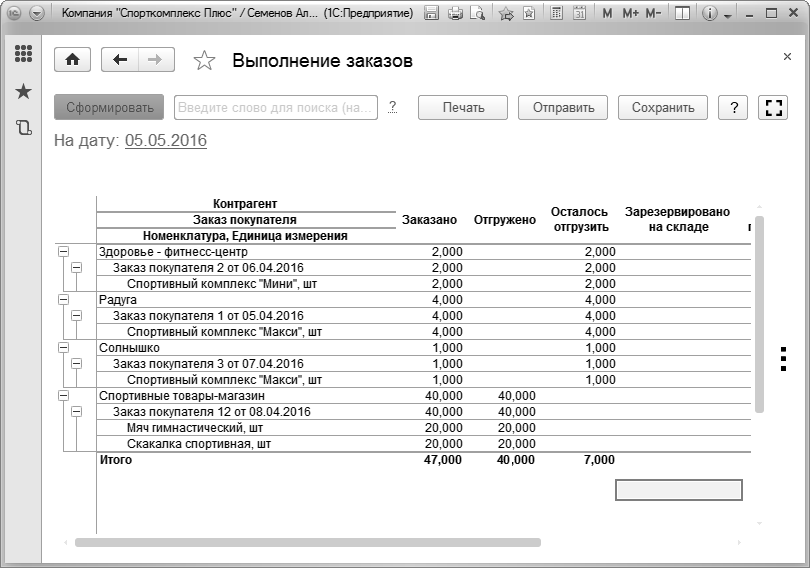The width and height of the screenshot is (810, 568).
Task: Click the split panels layout icon
Action: click(682, 13)
